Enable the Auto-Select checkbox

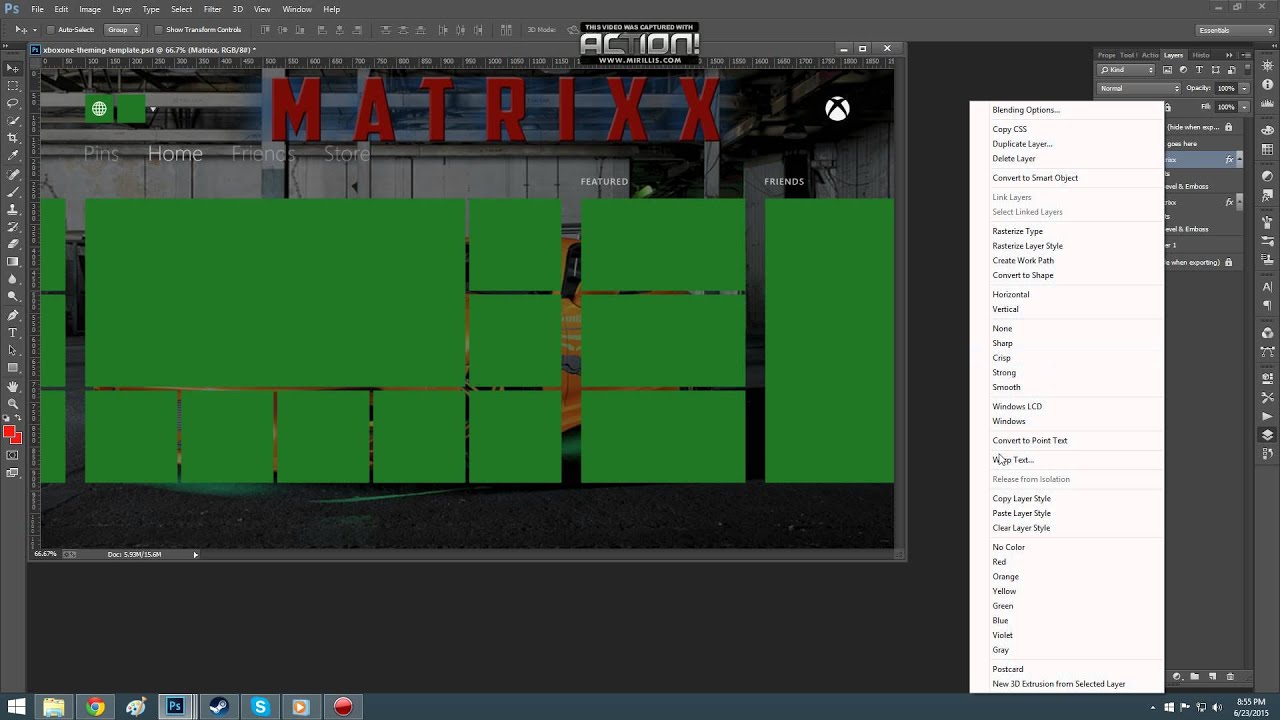(x=51, y=30)
